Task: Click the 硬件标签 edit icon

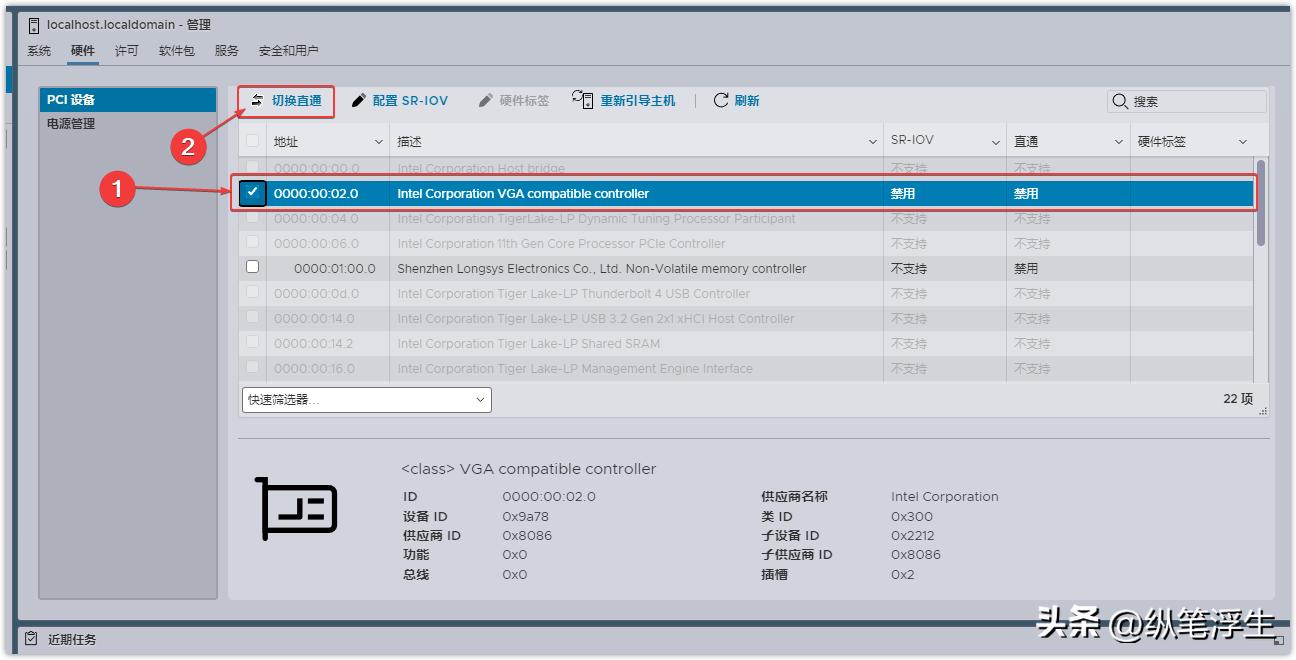Action: 486,100
